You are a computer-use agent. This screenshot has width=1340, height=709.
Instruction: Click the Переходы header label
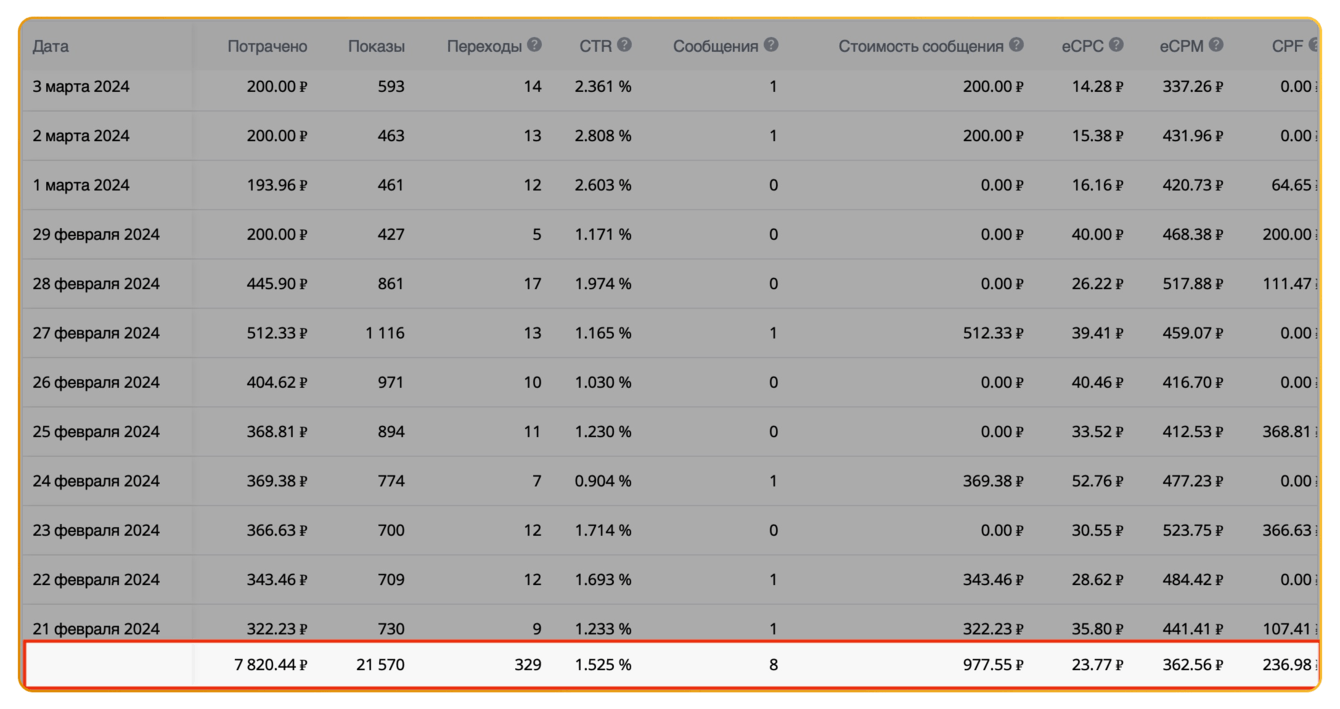(x=484, y=46)
